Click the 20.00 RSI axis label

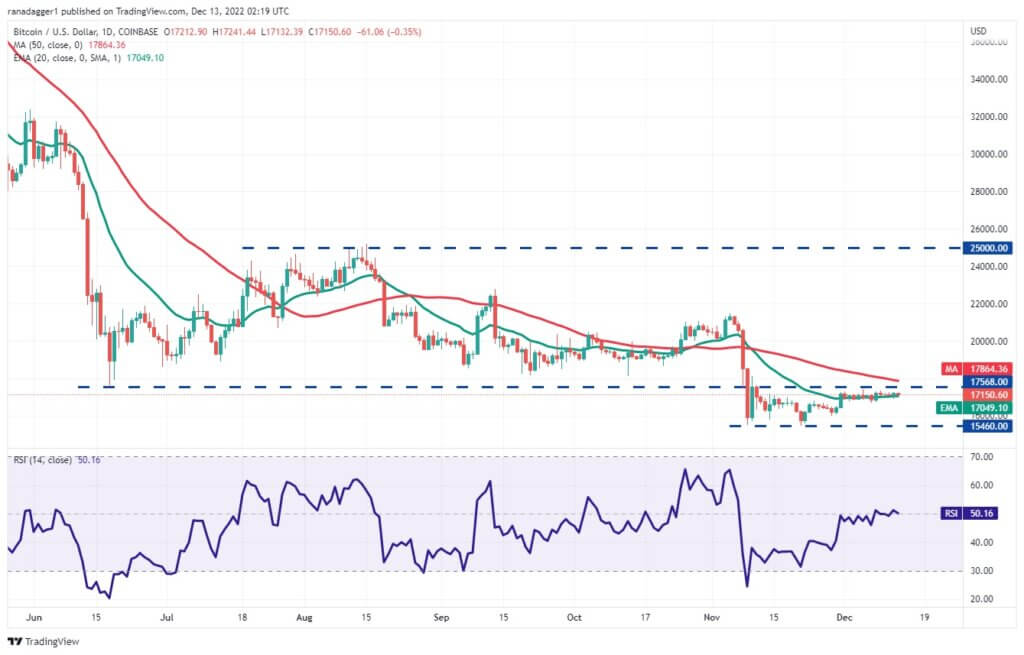(x=982, y=599)
